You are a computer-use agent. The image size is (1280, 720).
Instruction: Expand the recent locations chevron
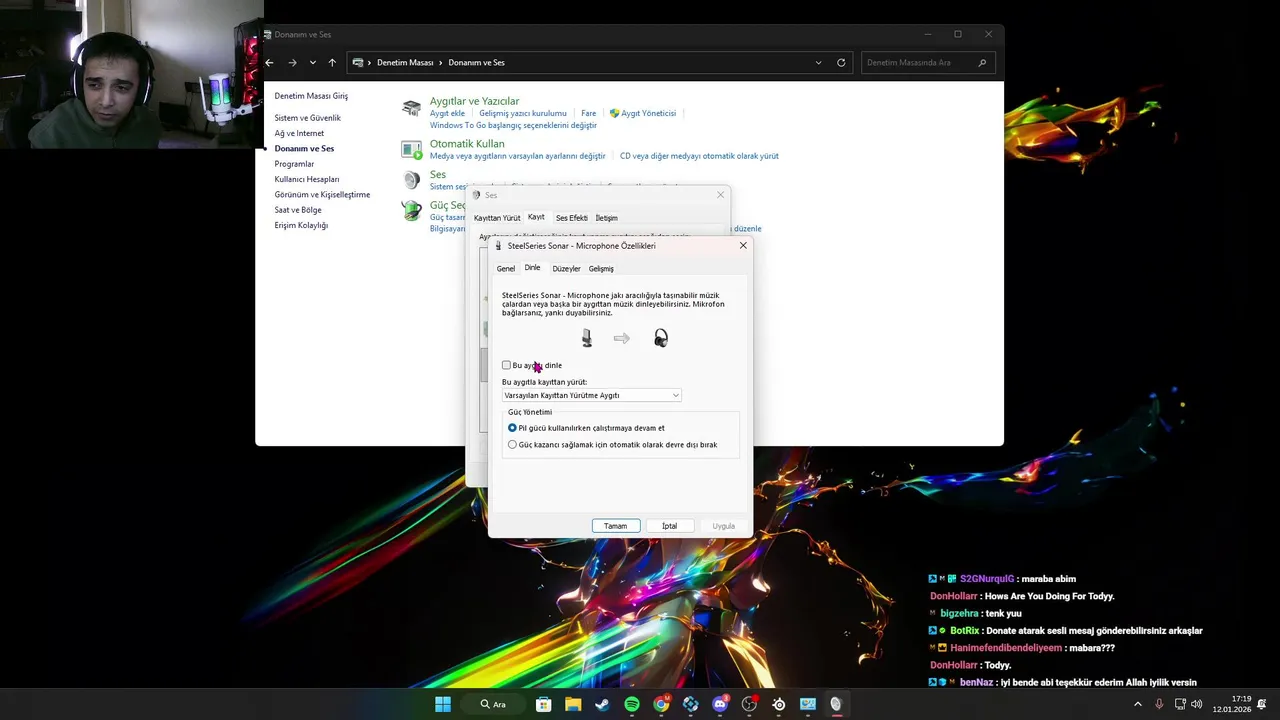pos(313,63)
